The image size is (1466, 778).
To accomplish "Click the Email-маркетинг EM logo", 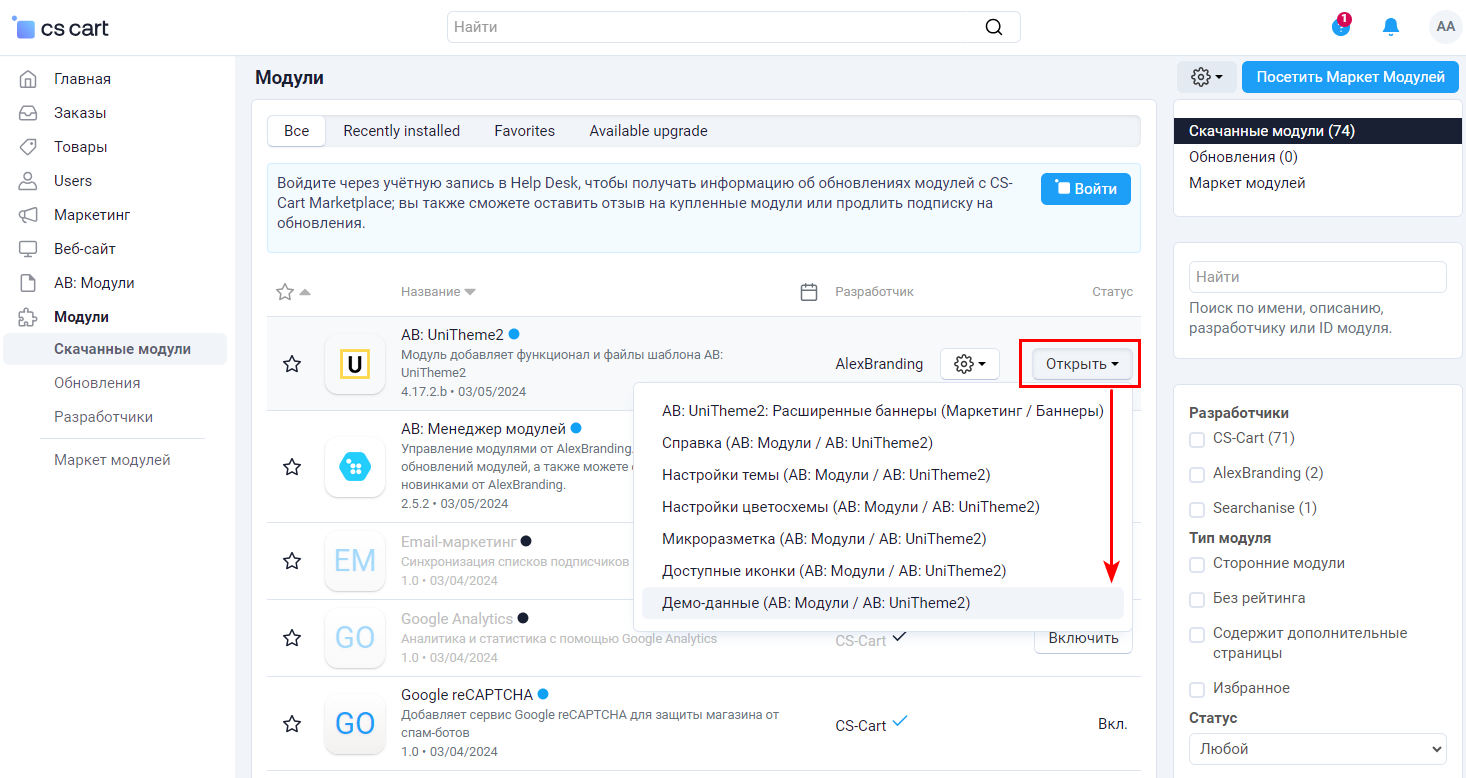I will (x=355, y=561).
